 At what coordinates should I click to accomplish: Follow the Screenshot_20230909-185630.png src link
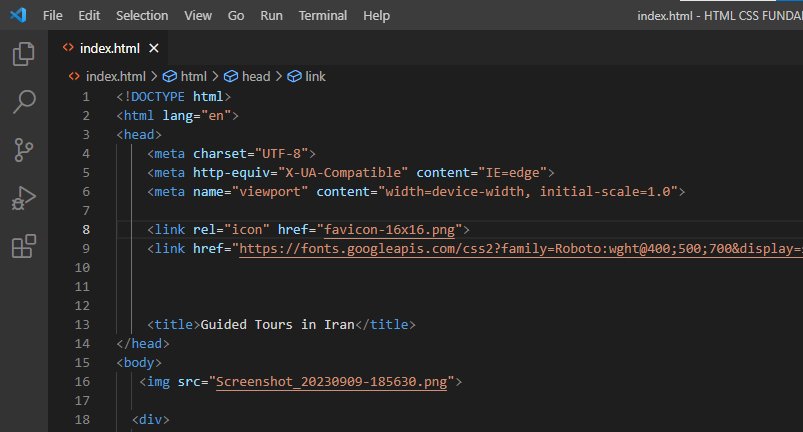pyautogui.click(x=331, y=381)
